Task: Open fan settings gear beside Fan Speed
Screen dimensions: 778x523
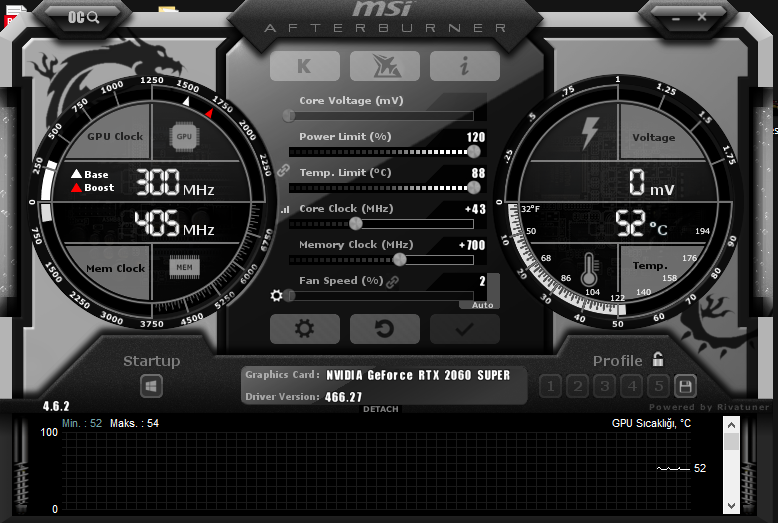Action: coord(276,296)
